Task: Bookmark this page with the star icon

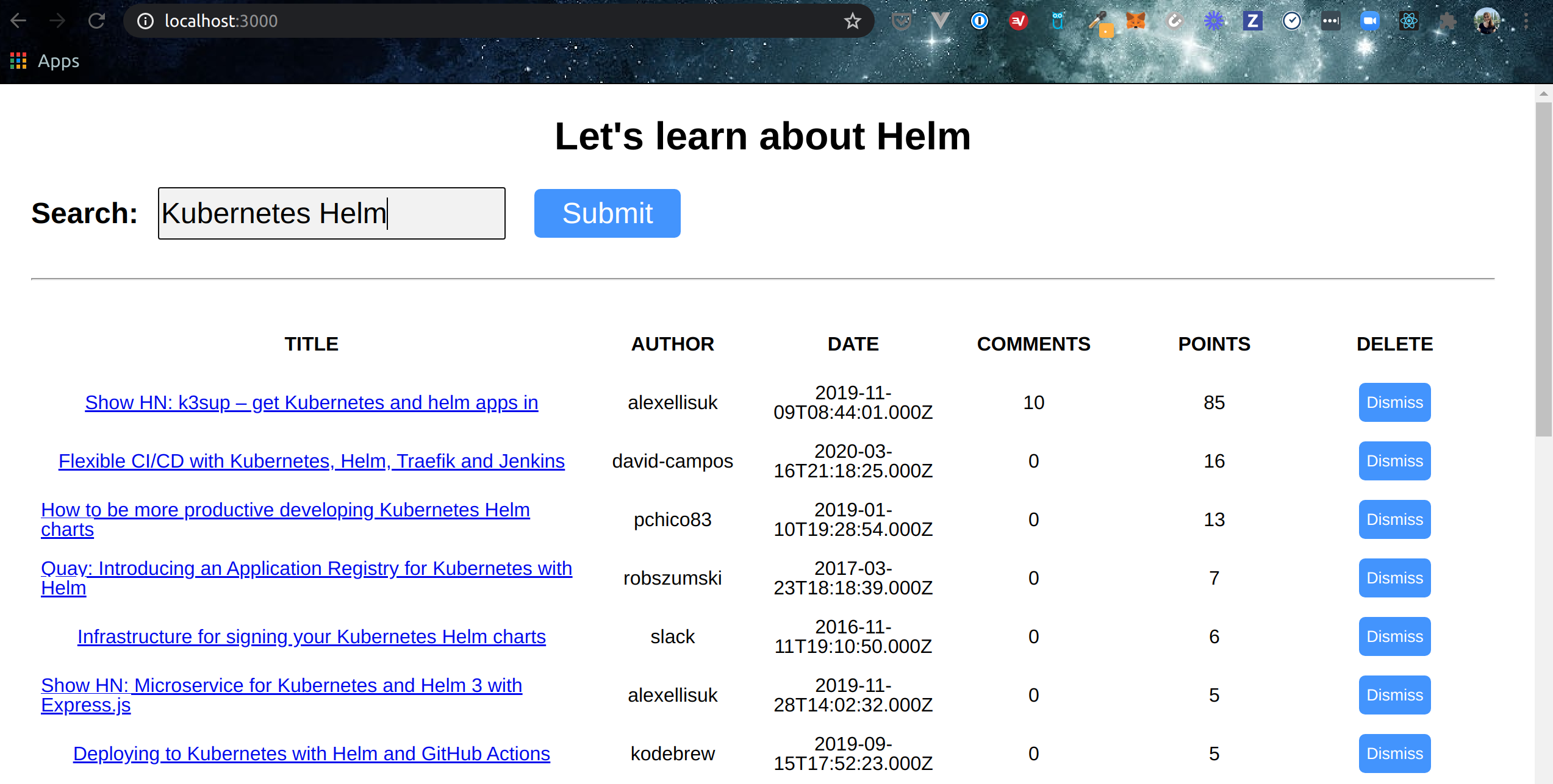Action: pos(852,21)
